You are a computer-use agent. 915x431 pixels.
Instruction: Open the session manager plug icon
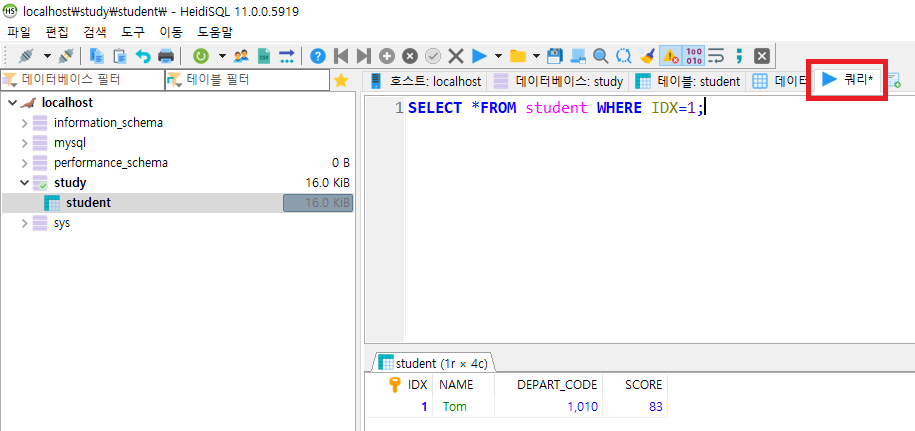[26, 56]
